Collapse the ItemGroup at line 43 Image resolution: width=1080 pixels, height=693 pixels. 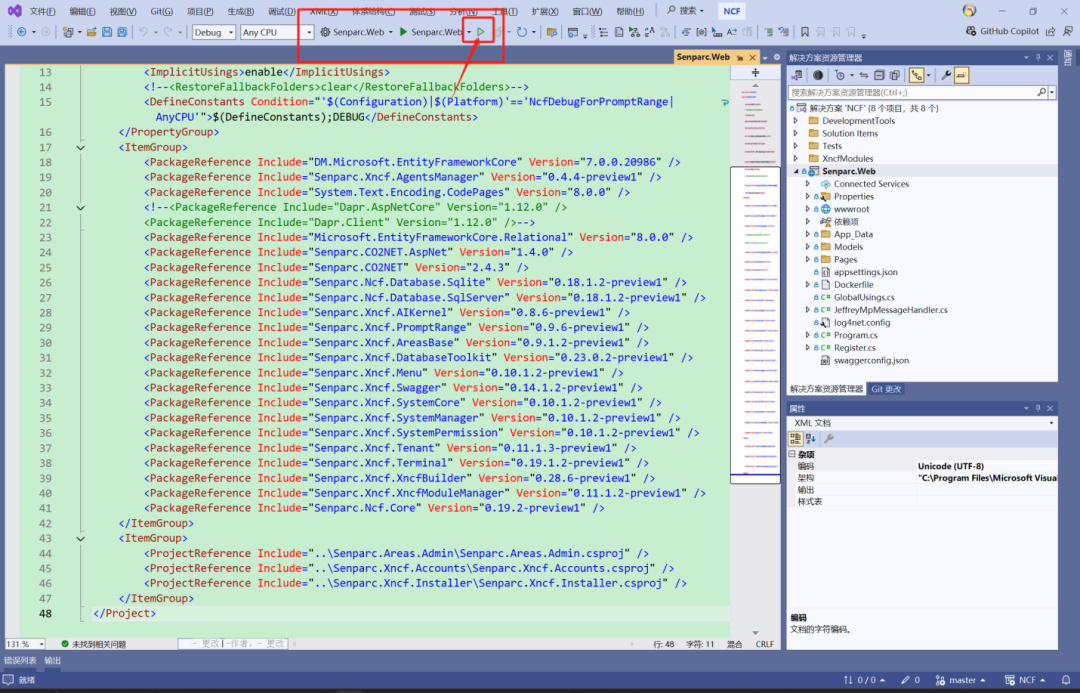[81, 539]
